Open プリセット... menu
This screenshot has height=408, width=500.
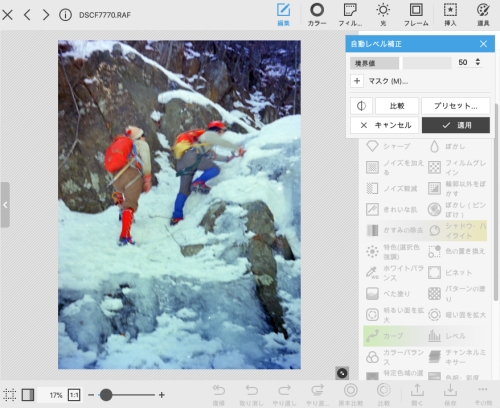tap(456, 106)
